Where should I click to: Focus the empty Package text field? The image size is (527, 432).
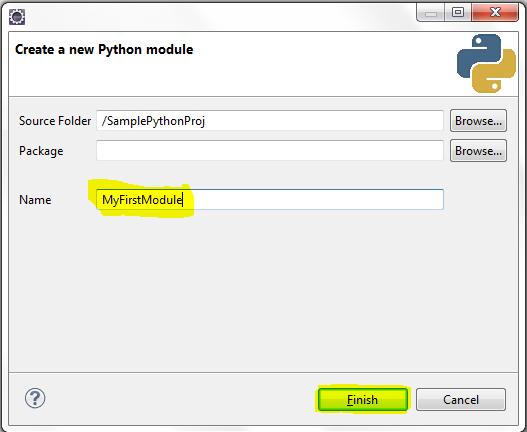tap(270, 151)
